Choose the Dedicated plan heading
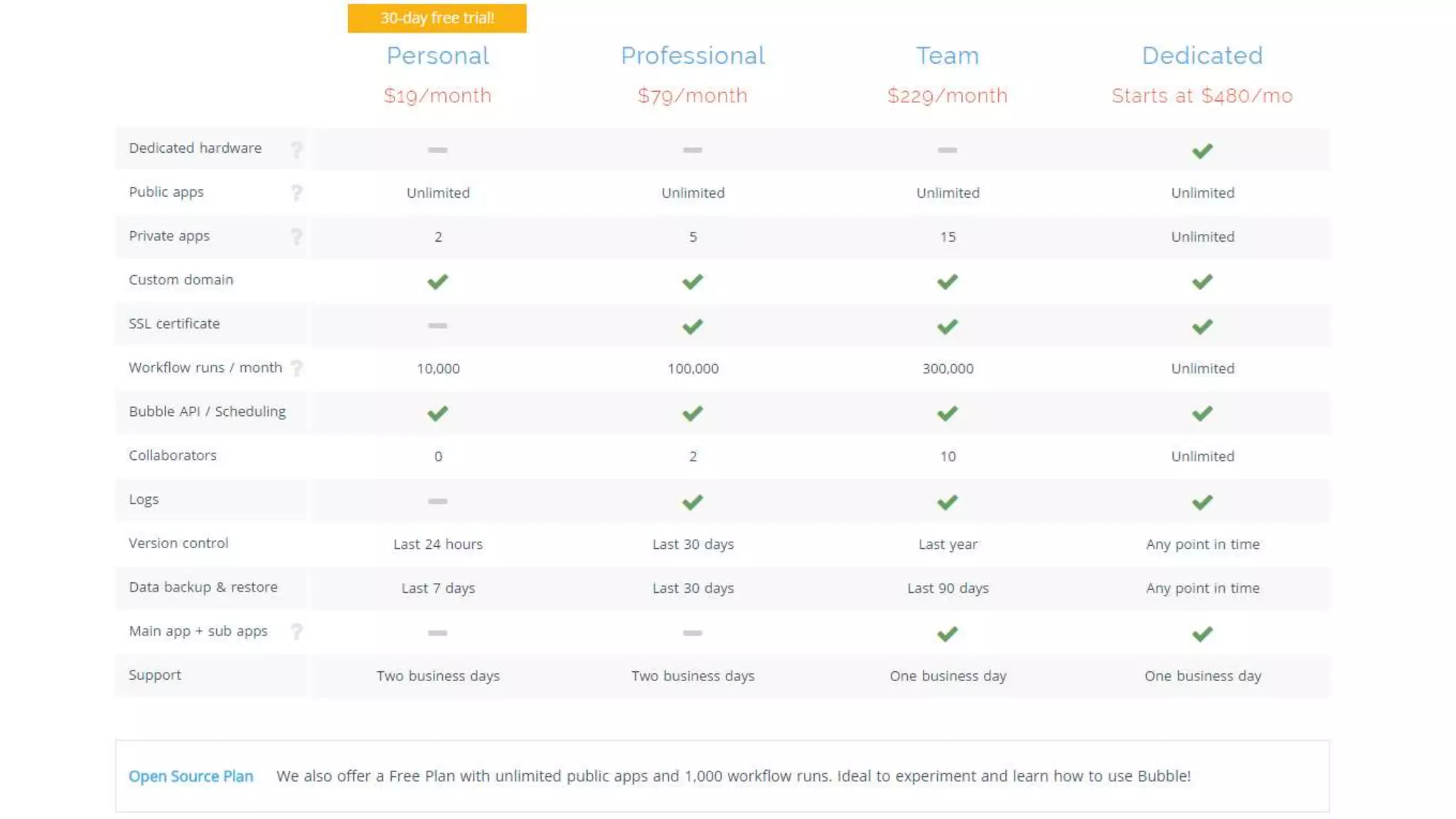This screenshot has height=819, width=1456. pyautogui.click(x=1202, y=56)
